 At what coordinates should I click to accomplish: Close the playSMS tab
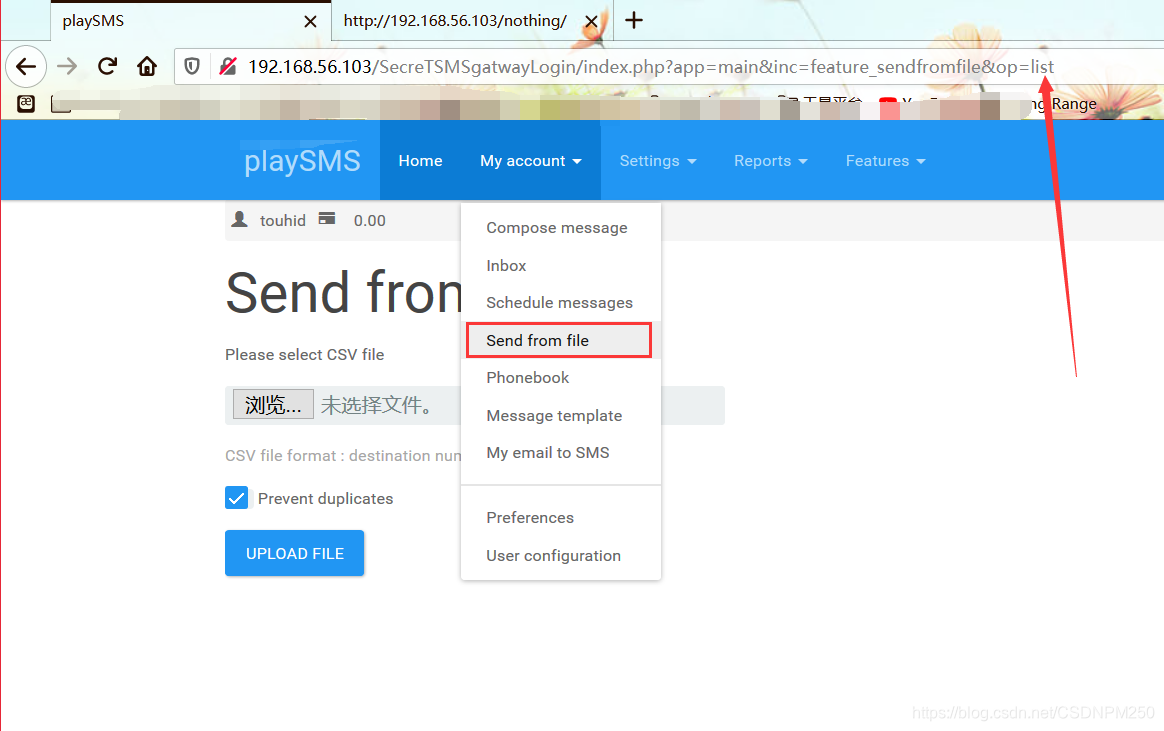point(310,22)
